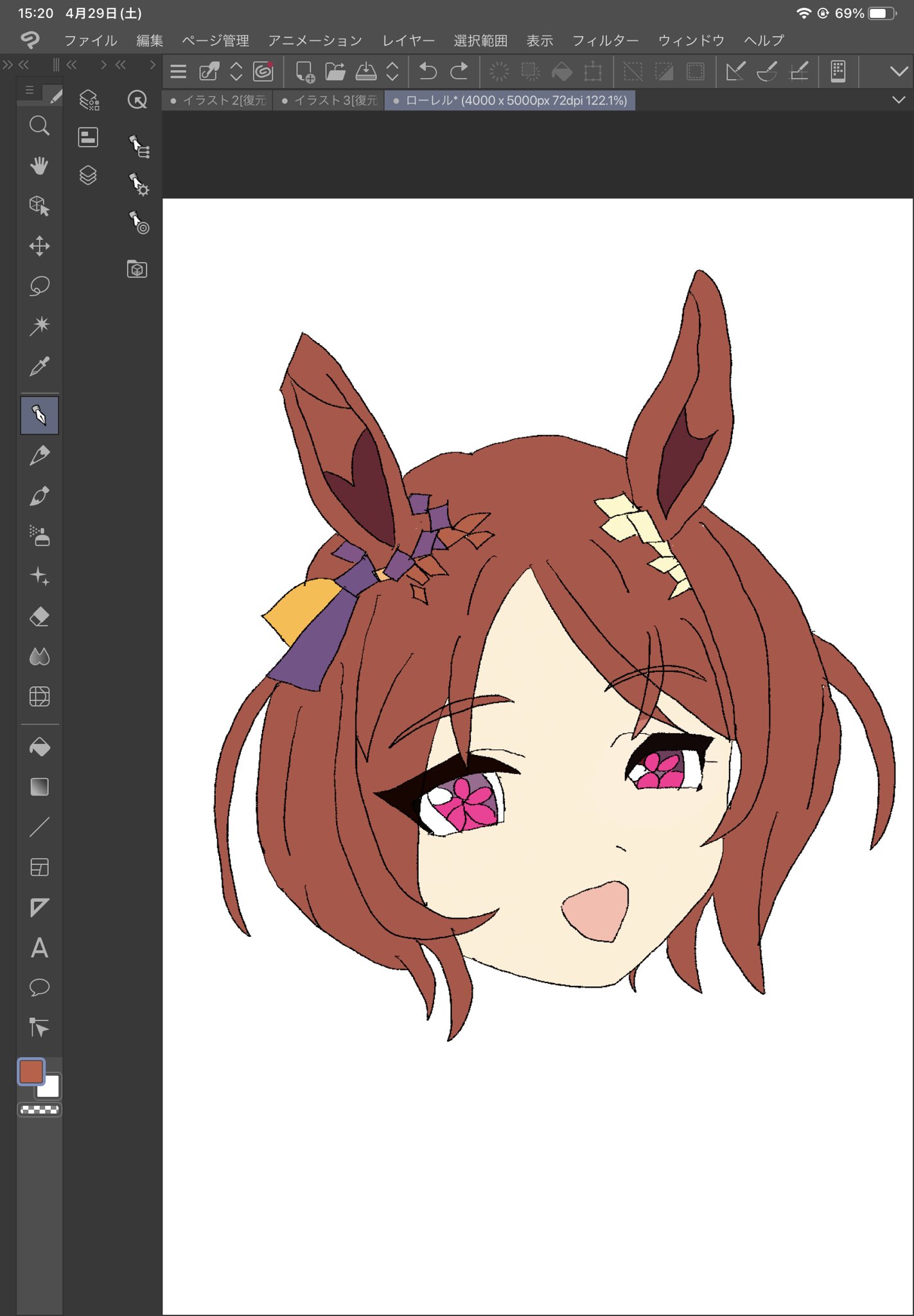Screen dimensions: 914x1316
Task: Select the Eraser tool
Action: pyautogui.click(x=39, y=616)
